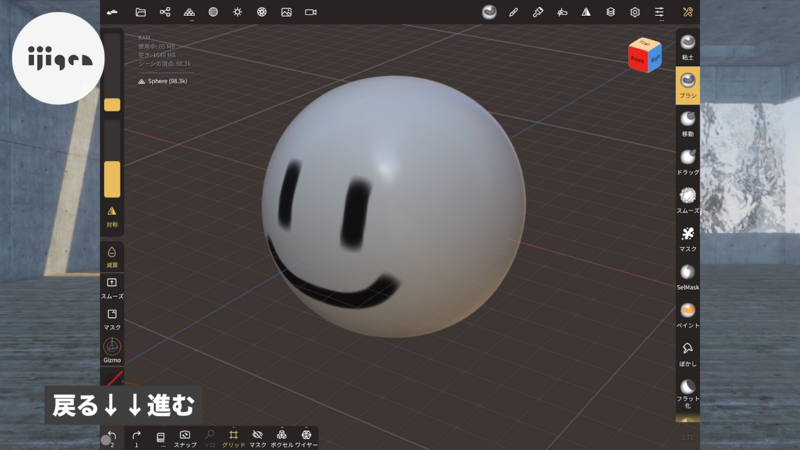Open the Layers stack menu
This screenshot has width=800, height=450.
tap(611, 12)
